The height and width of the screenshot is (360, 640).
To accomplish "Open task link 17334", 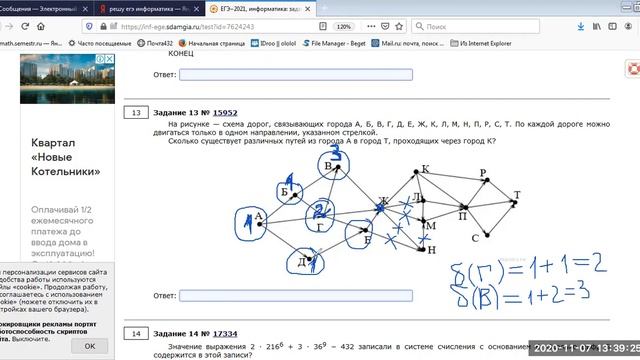I will click(225, 334).
